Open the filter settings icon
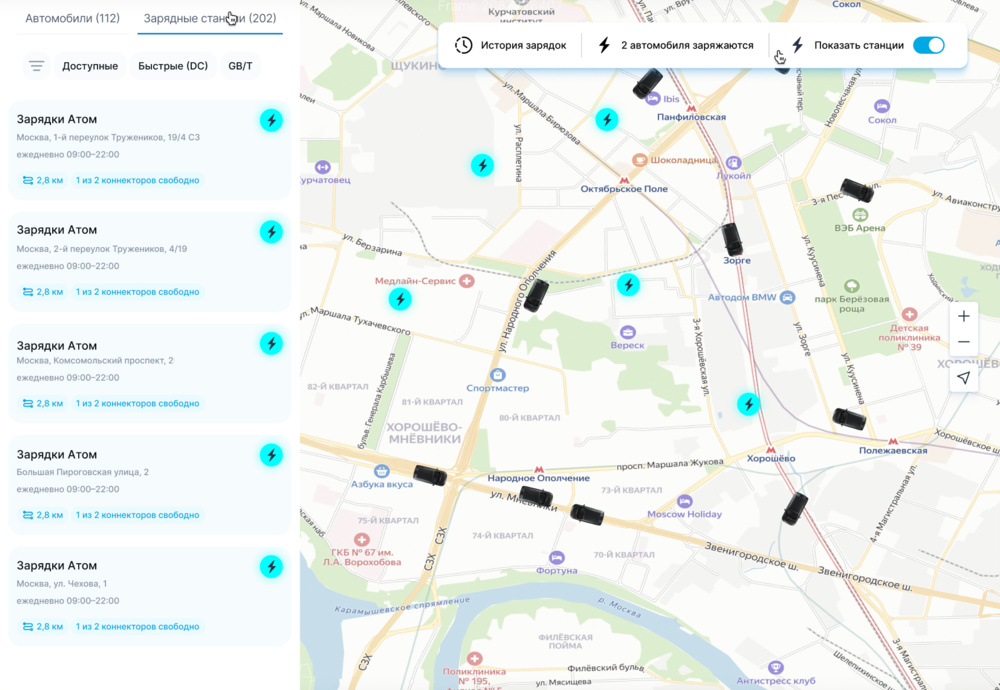This screenshot has width=1000, height=690. pyautogui.click(x=36, y=66)
